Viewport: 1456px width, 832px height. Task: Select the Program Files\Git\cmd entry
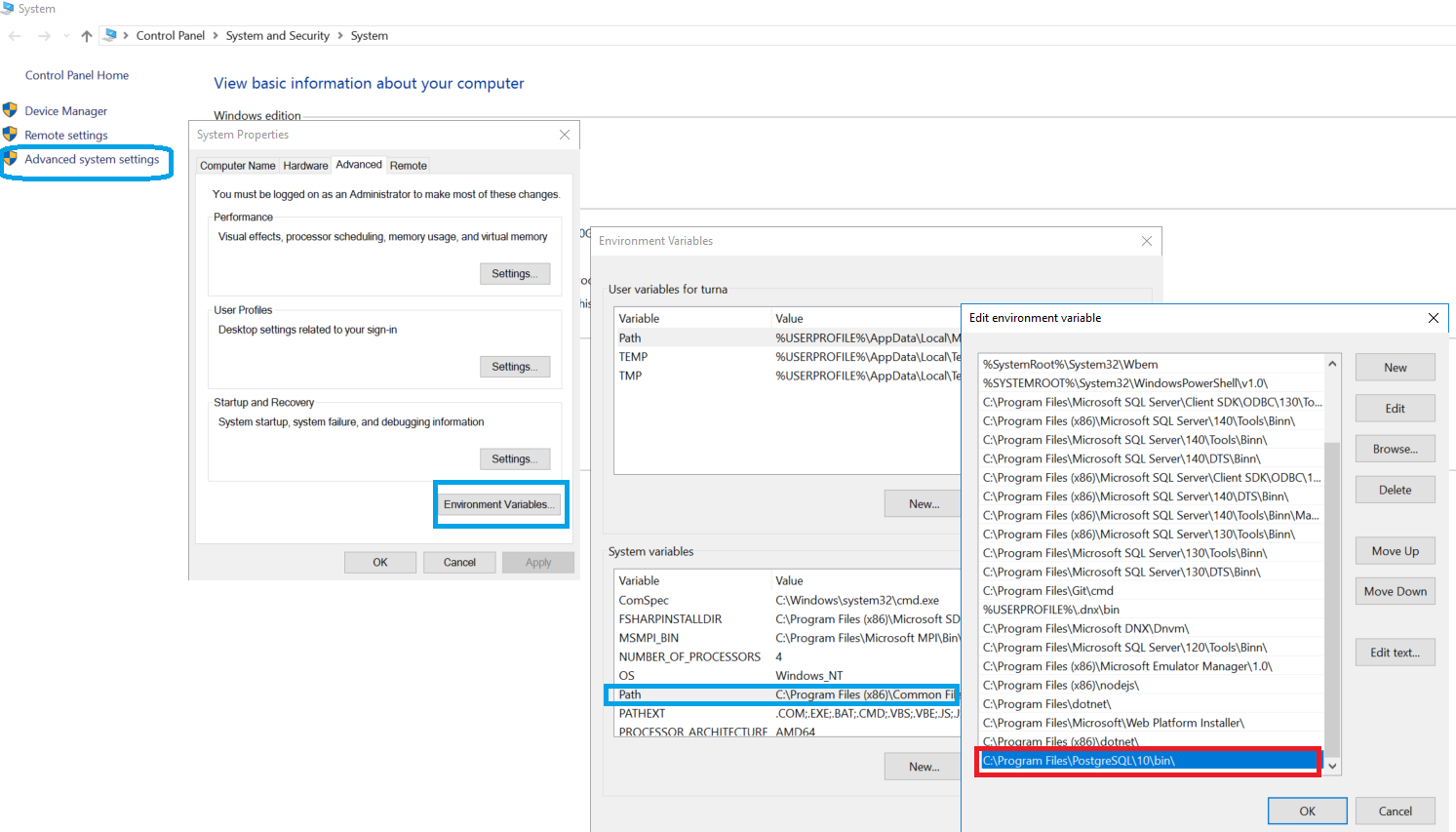click(1152, 591)
